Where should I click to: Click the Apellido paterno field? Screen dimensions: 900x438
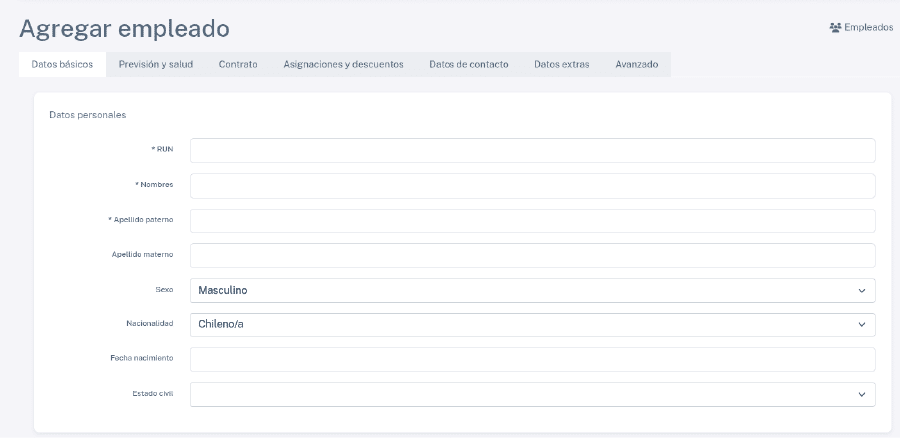click(x=532, y=220)
